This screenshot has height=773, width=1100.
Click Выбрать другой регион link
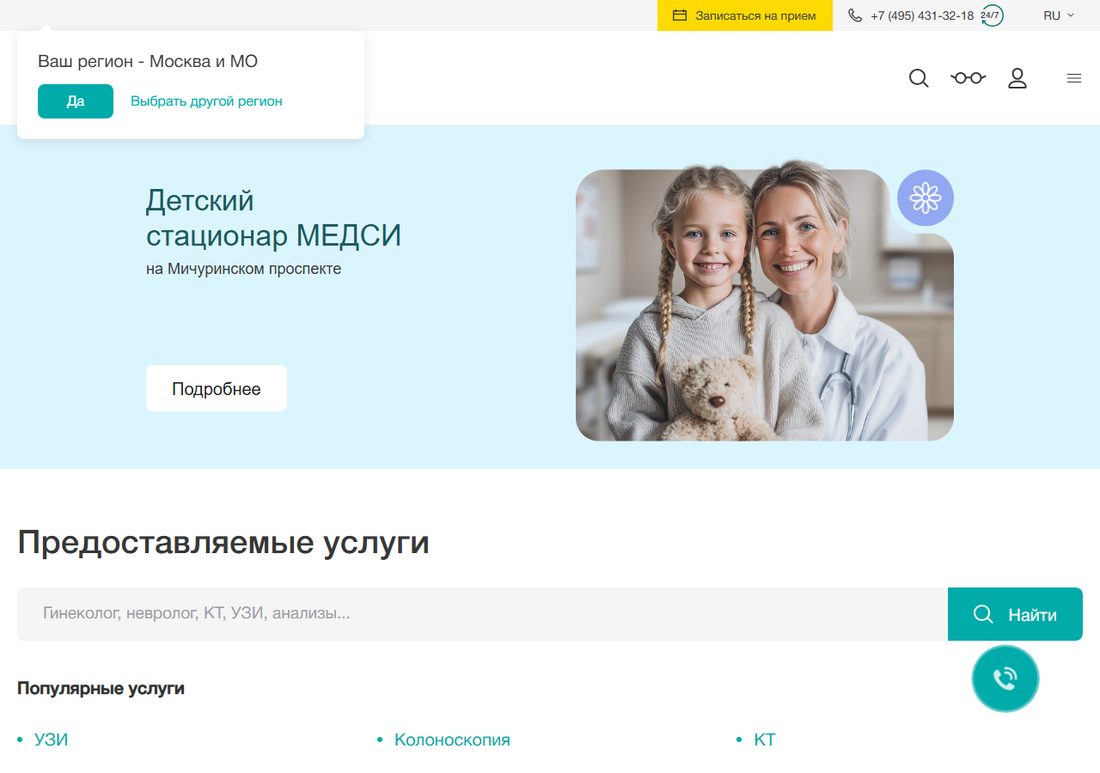click(x=206, y=101)
